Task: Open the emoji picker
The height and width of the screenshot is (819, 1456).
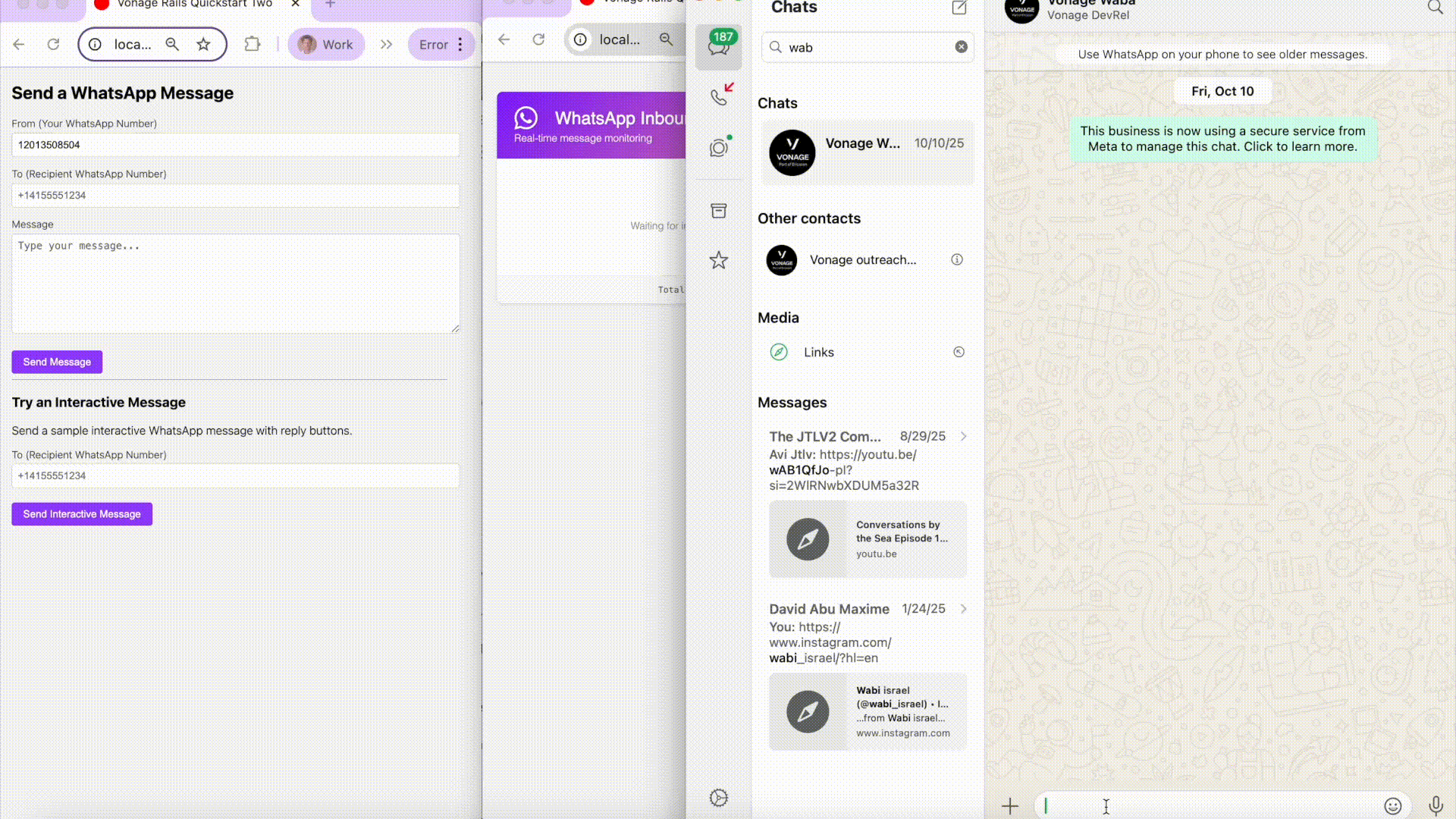Action: coord(1394,806)
